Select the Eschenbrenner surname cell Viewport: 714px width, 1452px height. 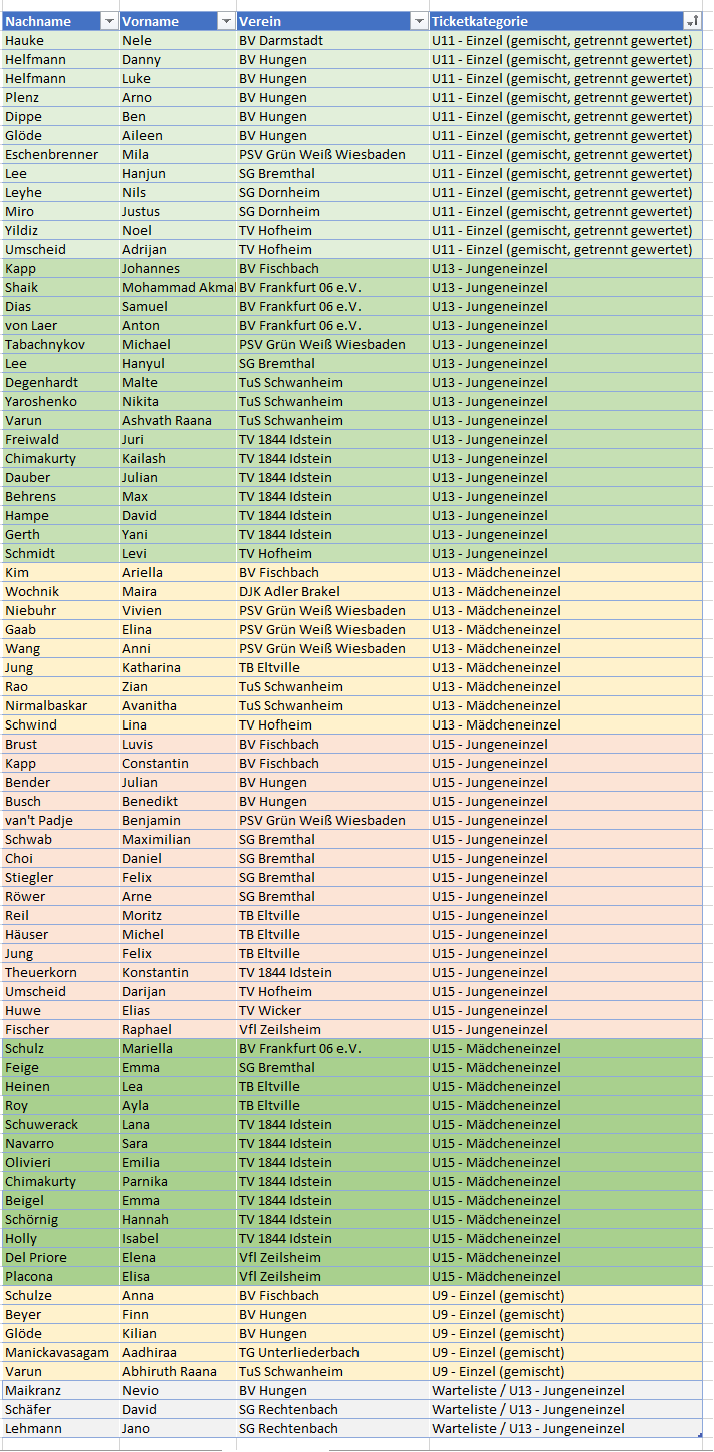coord(60,155)
